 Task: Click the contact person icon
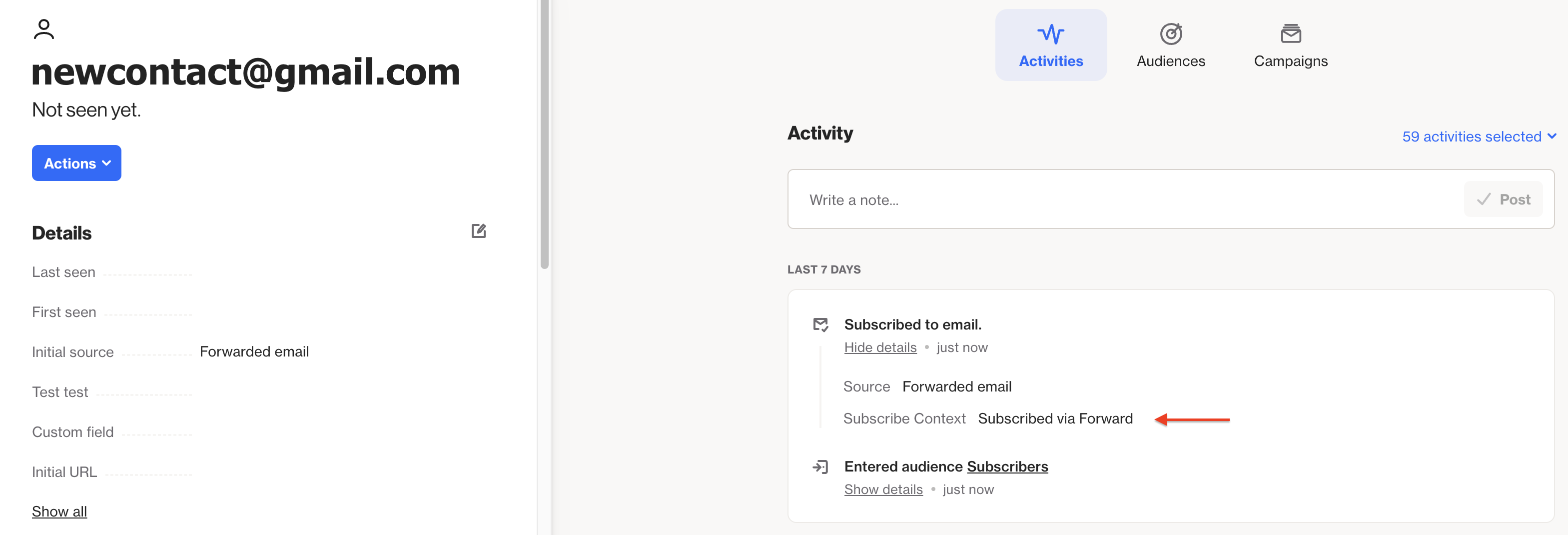tap(44, 29)
